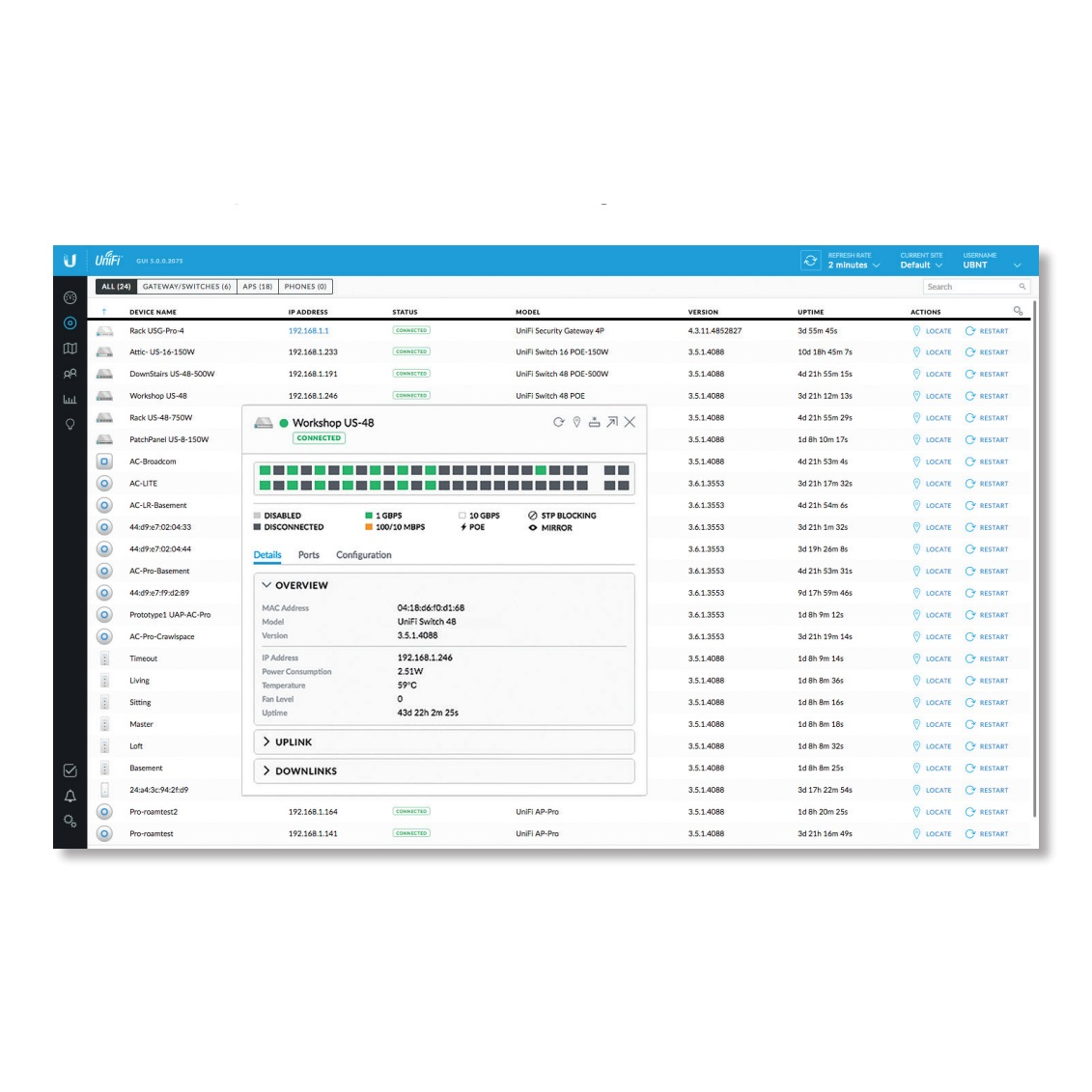
Task: Select the AC-LR-Basement device name
Action: tap(158, 506)
